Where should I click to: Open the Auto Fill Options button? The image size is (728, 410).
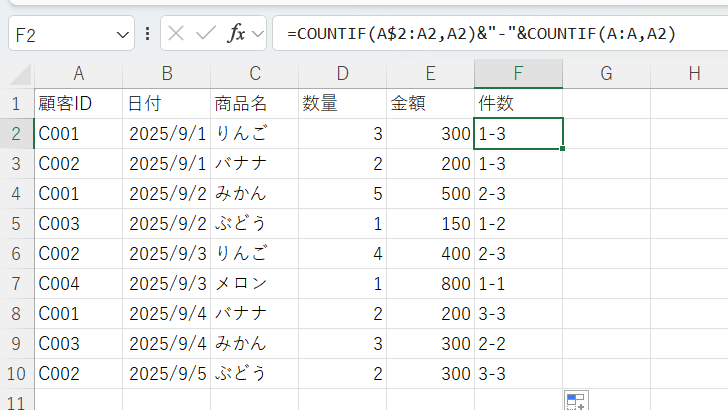click(x=576, y=401)
